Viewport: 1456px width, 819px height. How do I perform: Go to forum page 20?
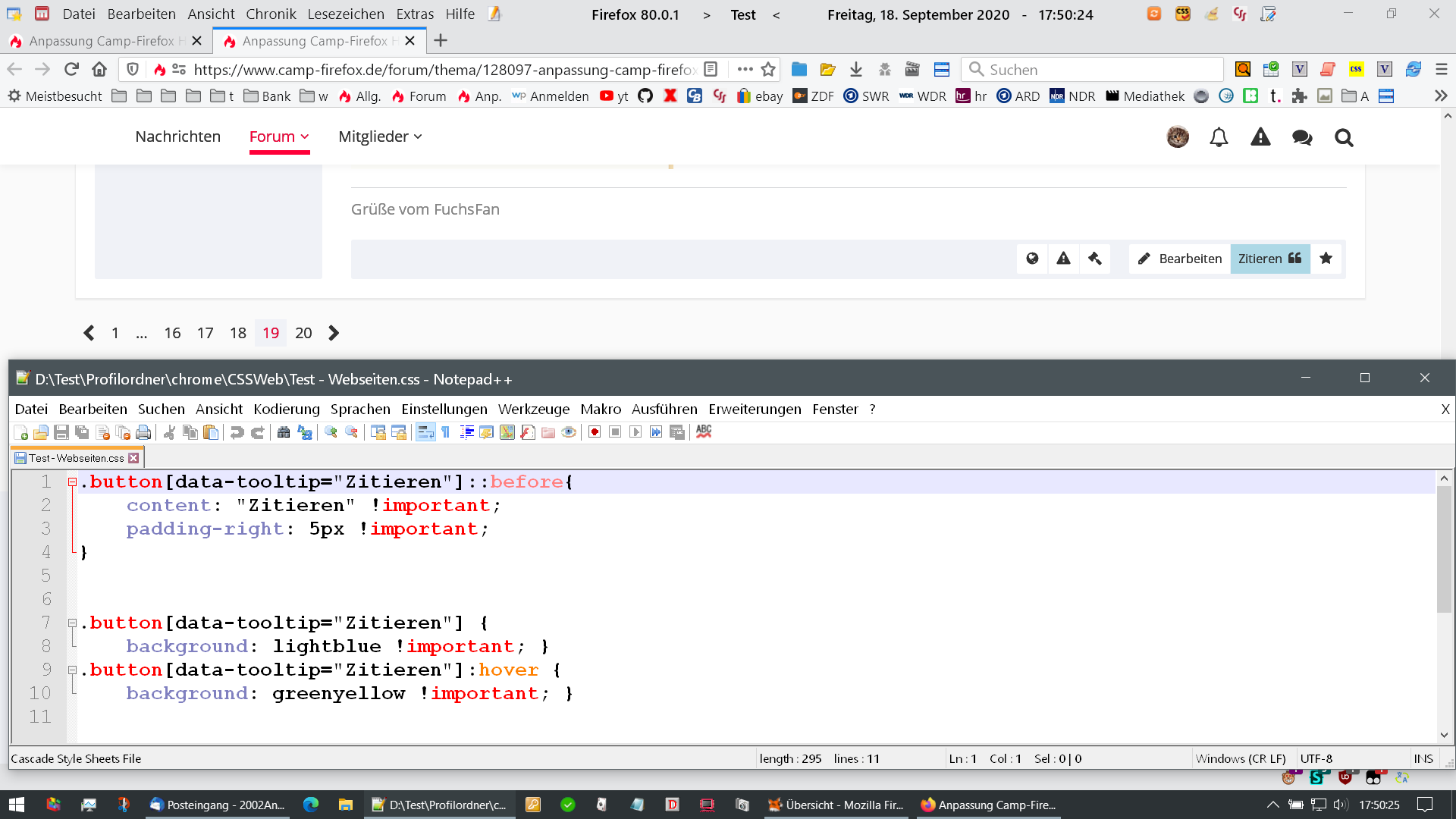(303, 333)
